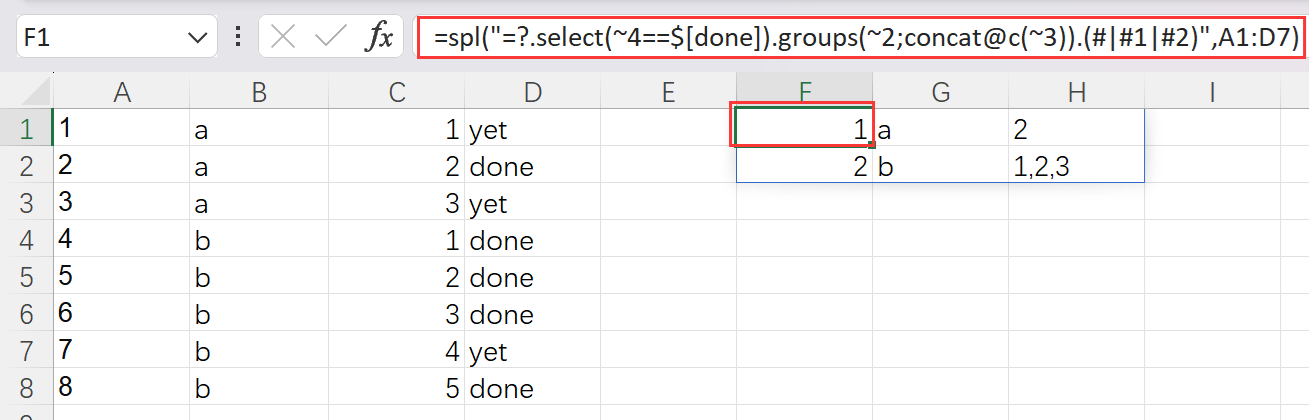The image size is (1309, 420).
Task: Open the Insert Function fx icon
Action: point(378,38)
